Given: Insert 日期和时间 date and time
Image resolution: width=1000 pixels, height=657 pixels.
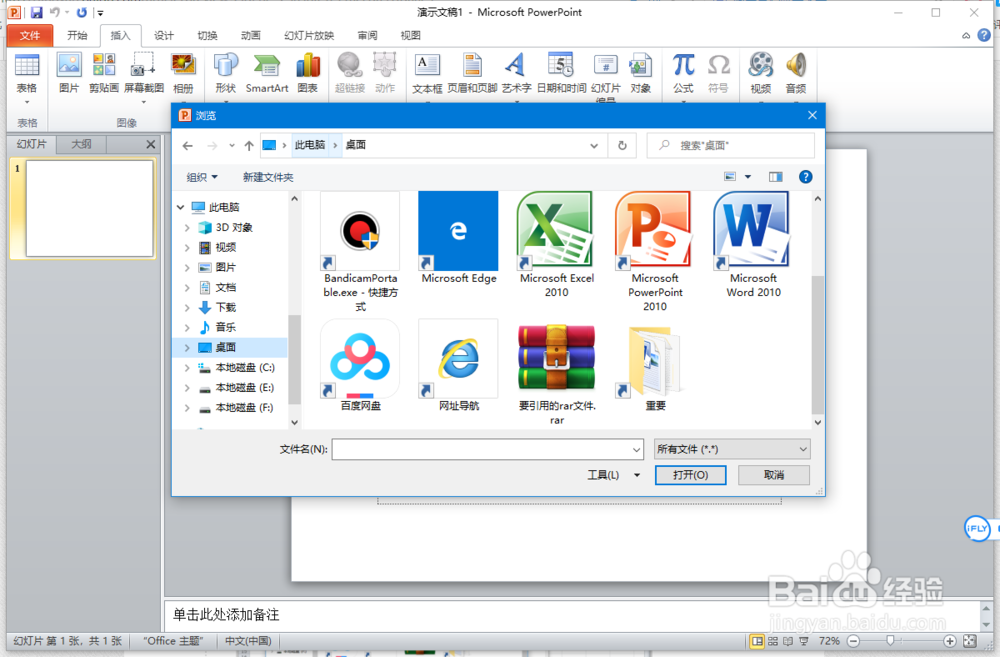Looking at the screenshot, I should [x=561, y=73].
